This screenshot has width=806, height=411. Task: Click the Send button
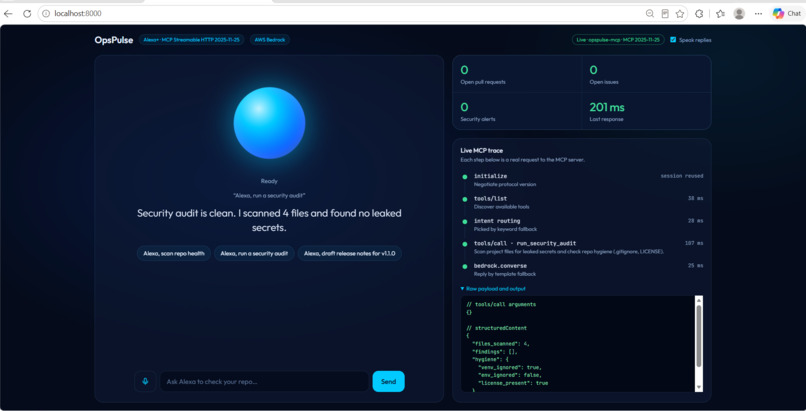389,382
